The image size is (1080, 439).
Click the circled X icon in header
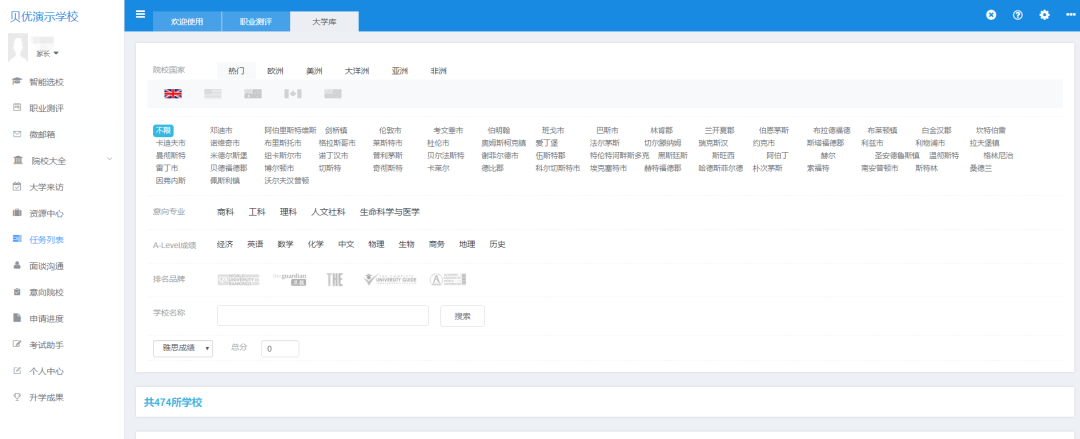[x=991, y=15]
